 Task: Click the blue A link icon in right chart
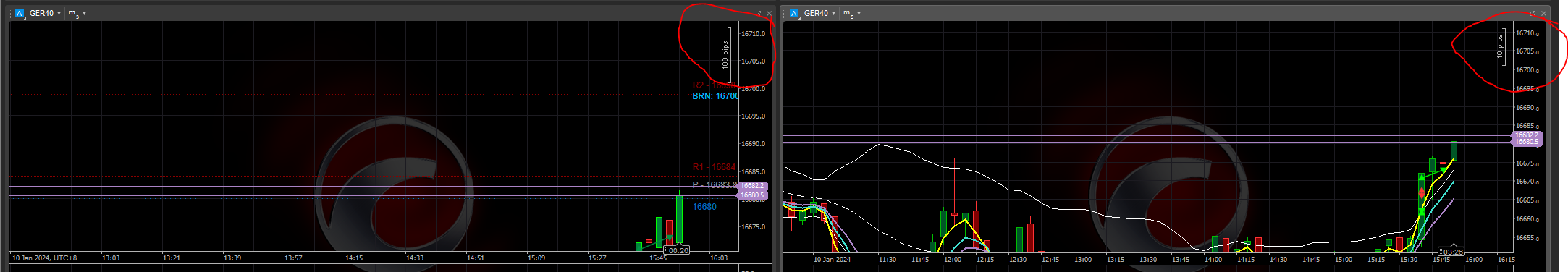794,13
